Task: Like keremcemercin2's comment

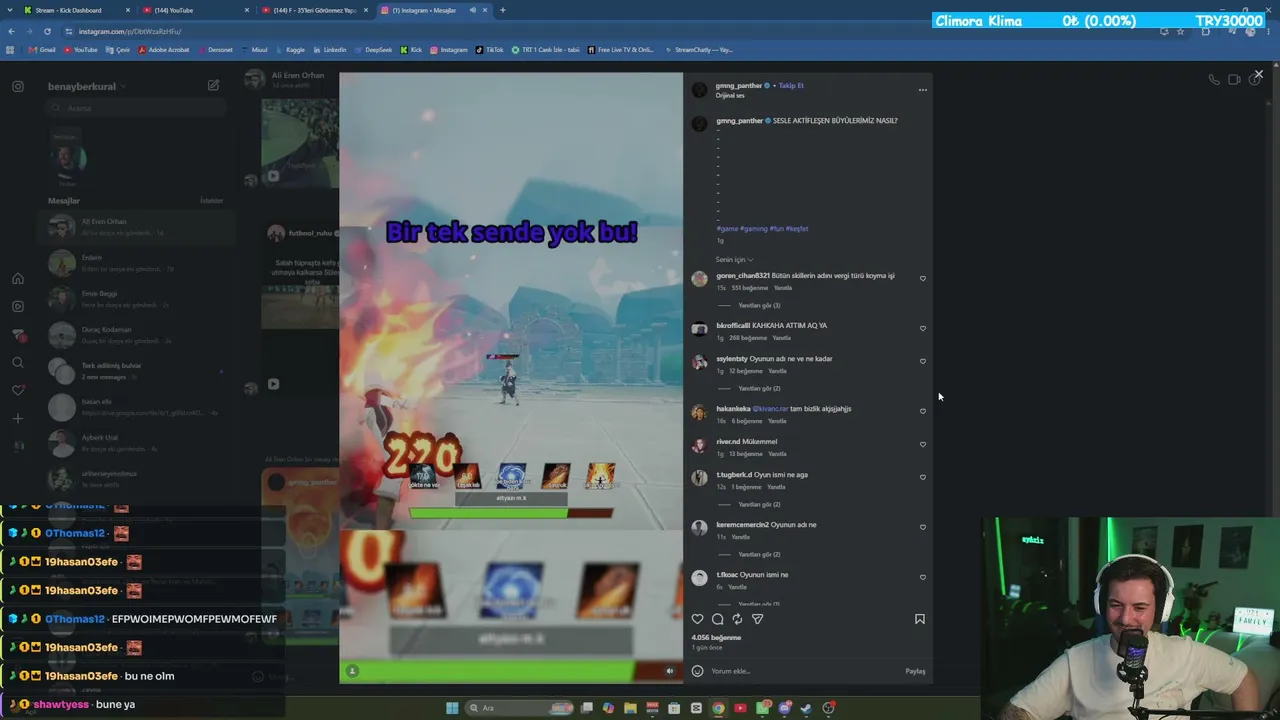Action: (x=923, y=527)
